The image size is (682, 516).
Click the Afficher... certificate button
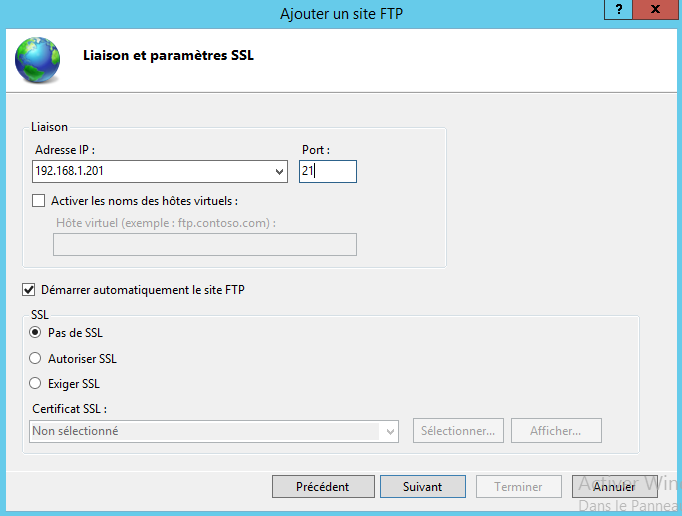tap(556, 431)
